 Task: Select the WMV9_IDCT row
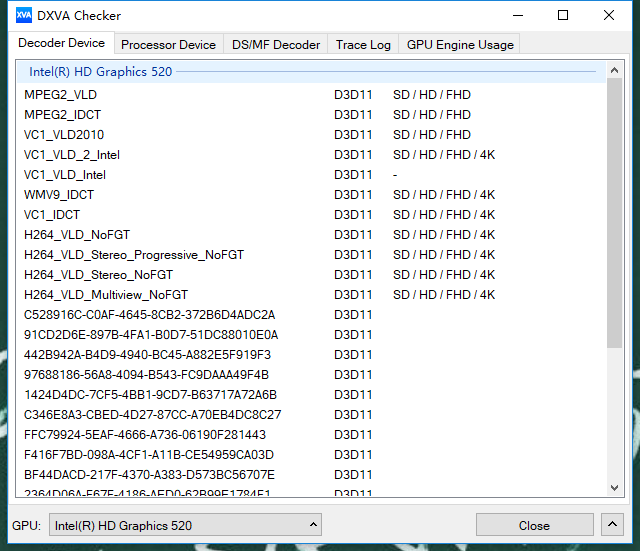(312, 195)
